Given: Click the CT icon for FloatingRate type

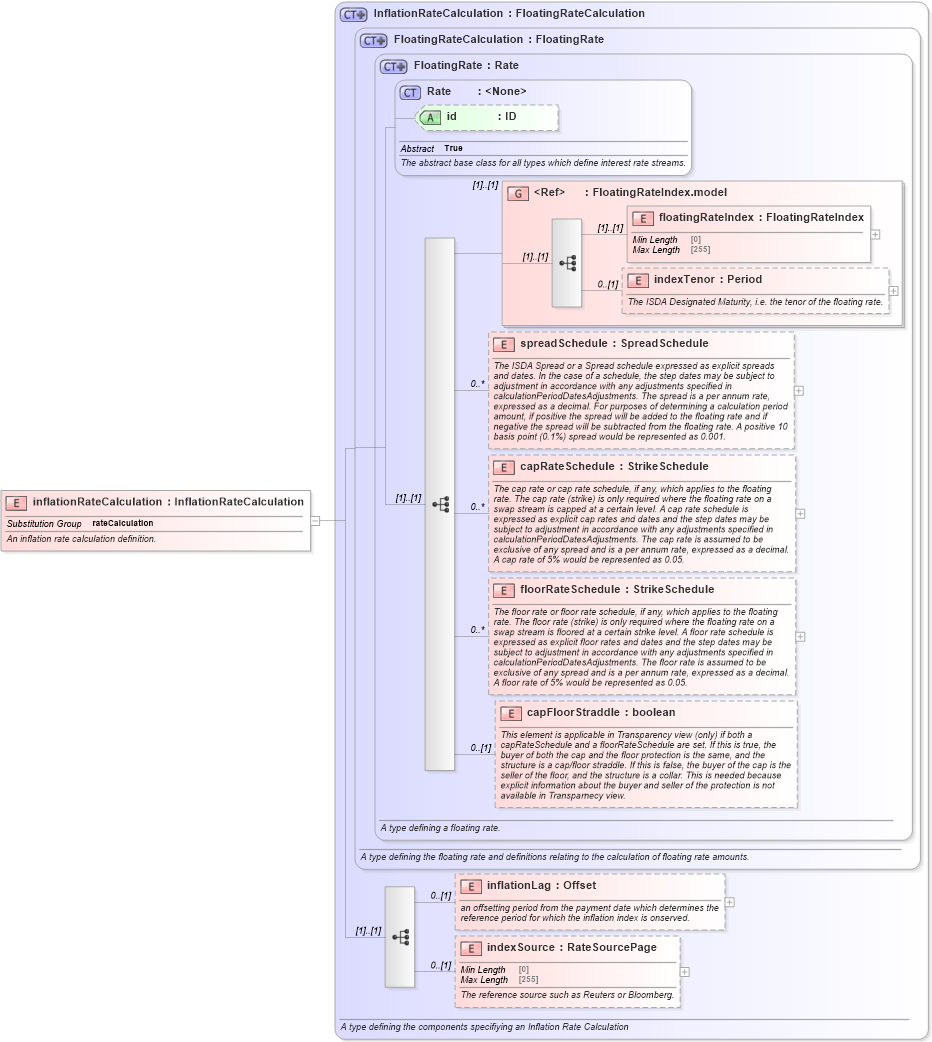Looking at the screenshot, I should pos(391,66).
